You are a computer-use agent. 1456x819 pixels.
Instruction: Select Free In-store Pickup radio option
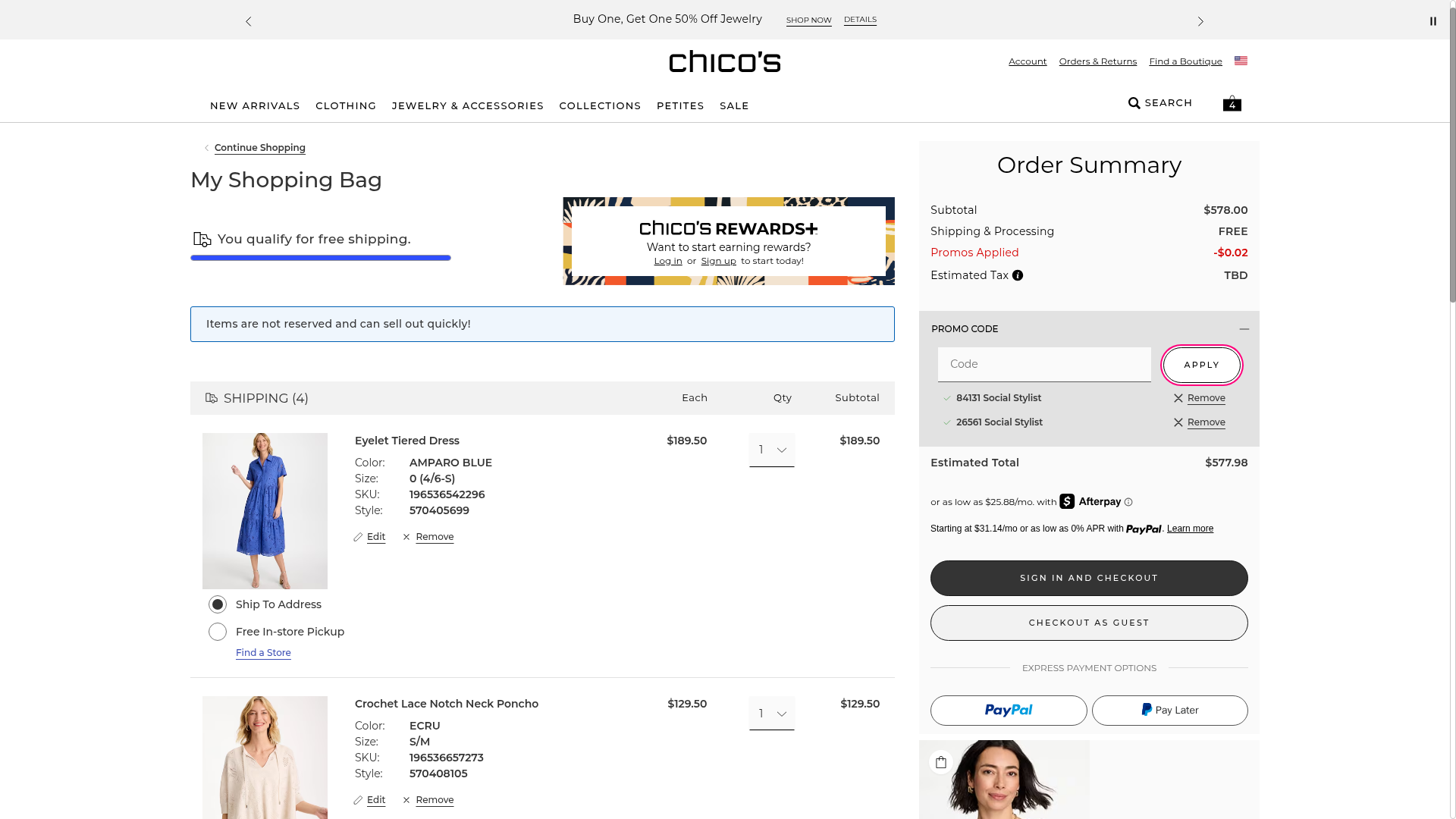click(x=218, y=632)
